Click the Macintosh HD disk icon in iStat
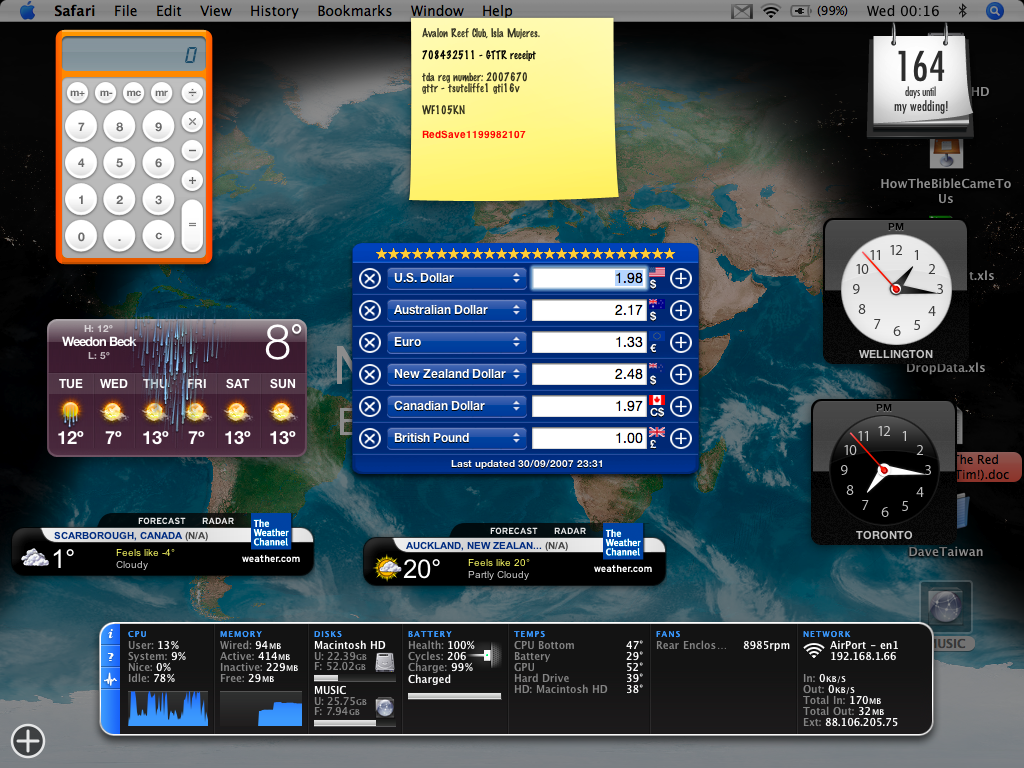This screenshot has height=768, width=1024. coord(385,662)
